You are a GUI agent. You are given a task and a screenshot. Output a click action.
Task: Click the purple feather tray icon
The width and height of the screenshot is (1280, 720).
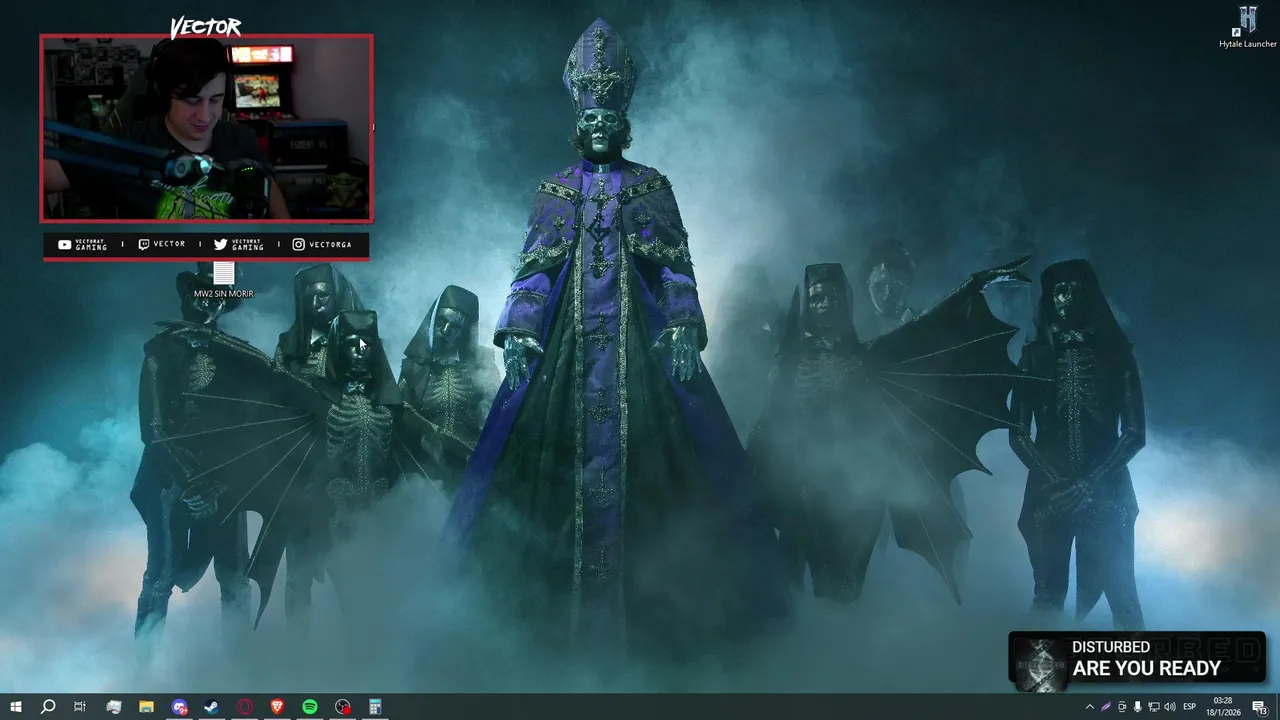(x=1106, y=707)
